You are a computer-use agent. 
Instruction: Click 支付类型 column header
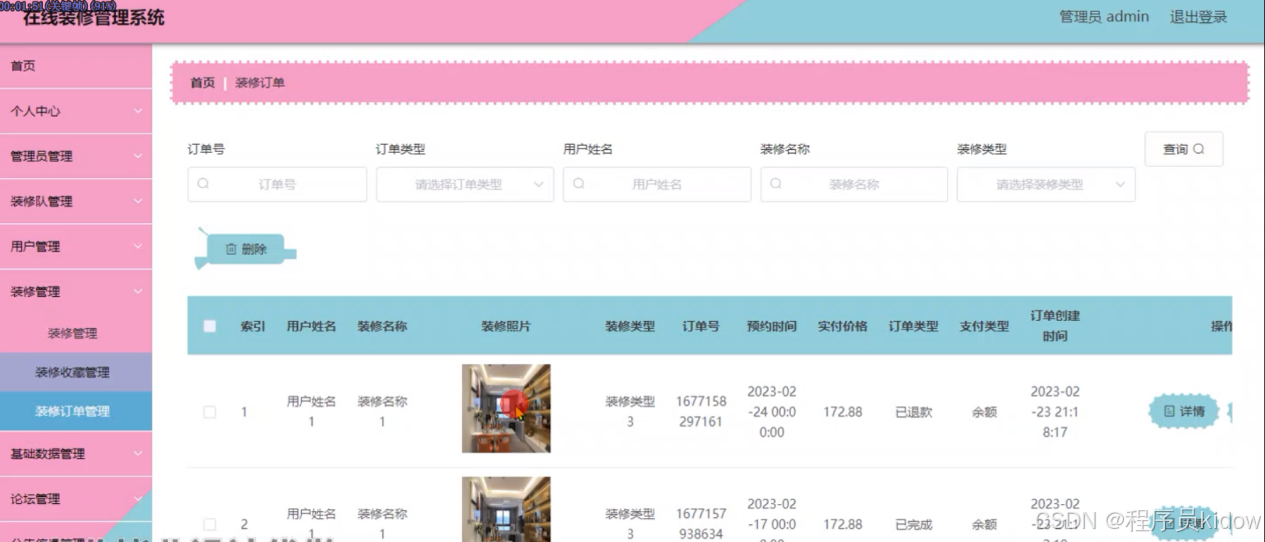[x=984, y=326]
